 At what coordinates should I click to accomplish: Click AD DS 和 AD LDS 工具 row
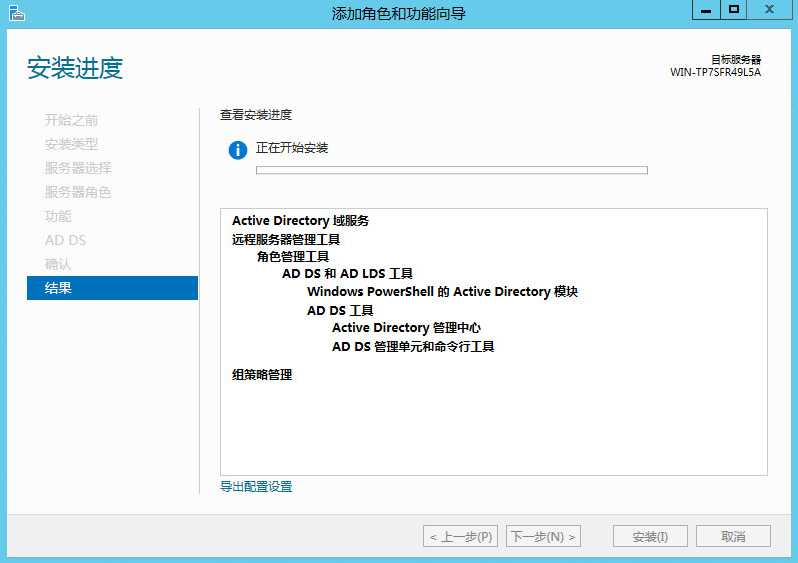347,274
